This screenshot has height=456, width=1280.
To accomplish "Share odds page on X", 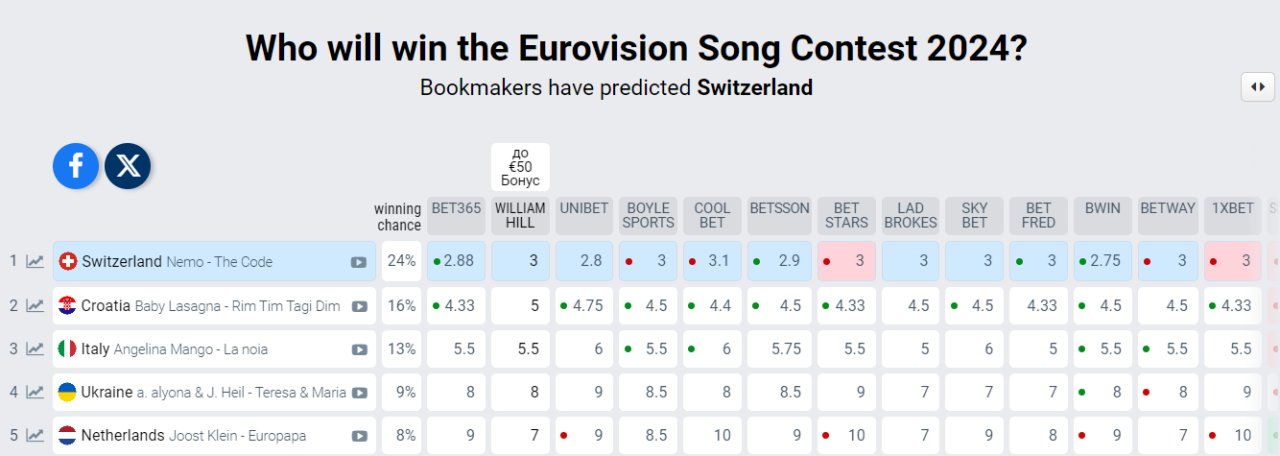I will [x=128, y=166].
